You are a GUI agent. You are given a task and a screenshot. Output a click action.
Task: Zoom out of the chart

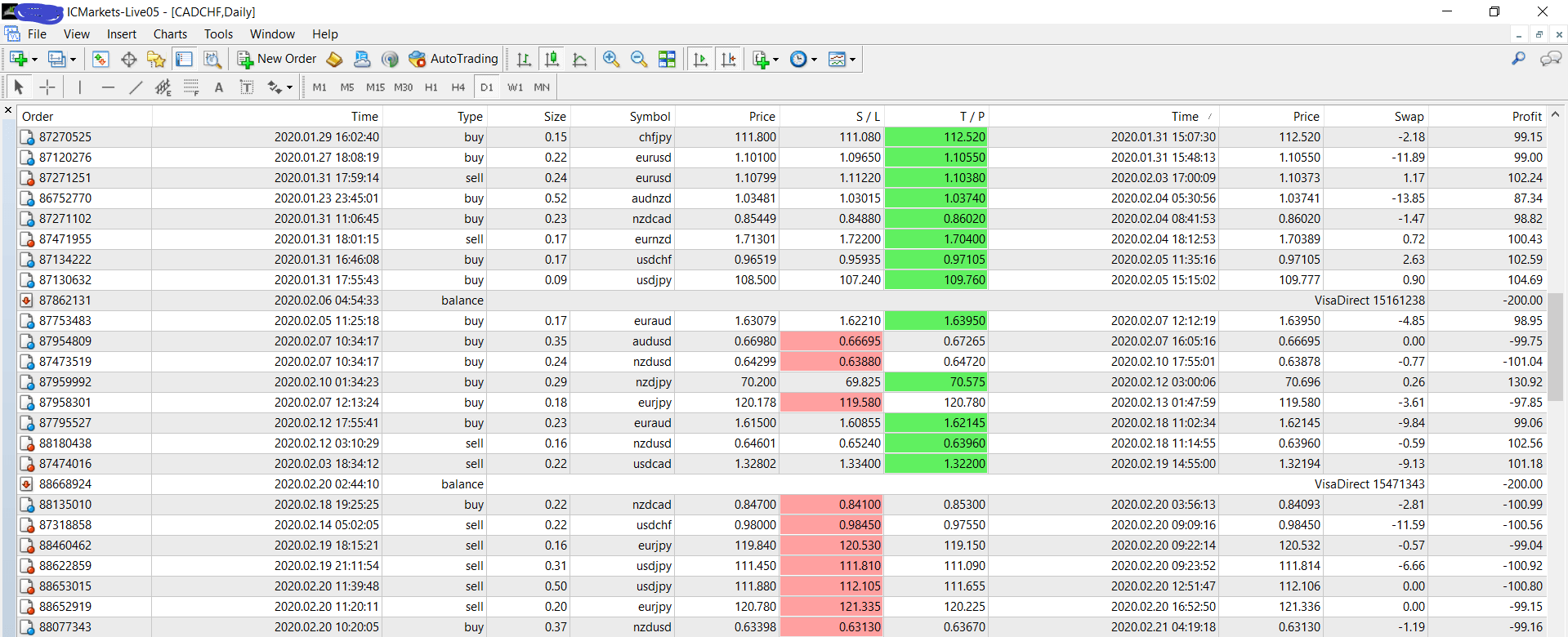pos(639,59)
